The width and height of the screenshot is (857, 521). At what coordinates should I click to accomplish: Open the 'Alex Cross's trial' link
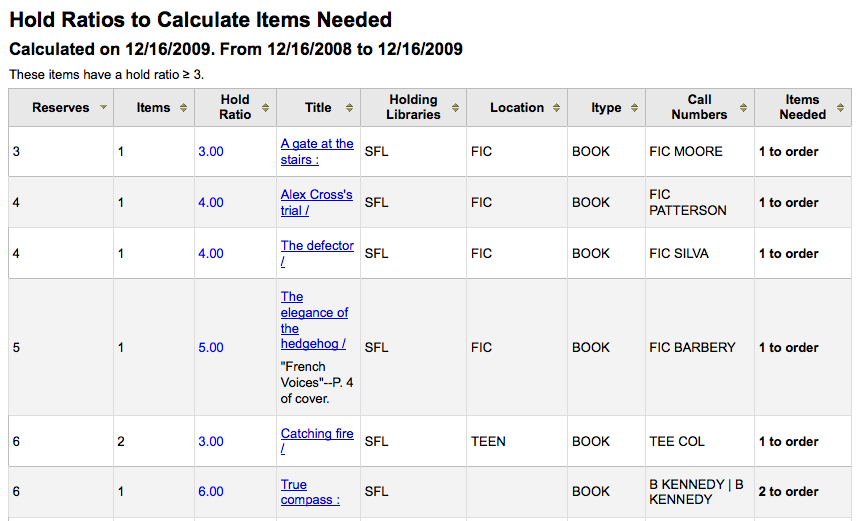point(316,202)
